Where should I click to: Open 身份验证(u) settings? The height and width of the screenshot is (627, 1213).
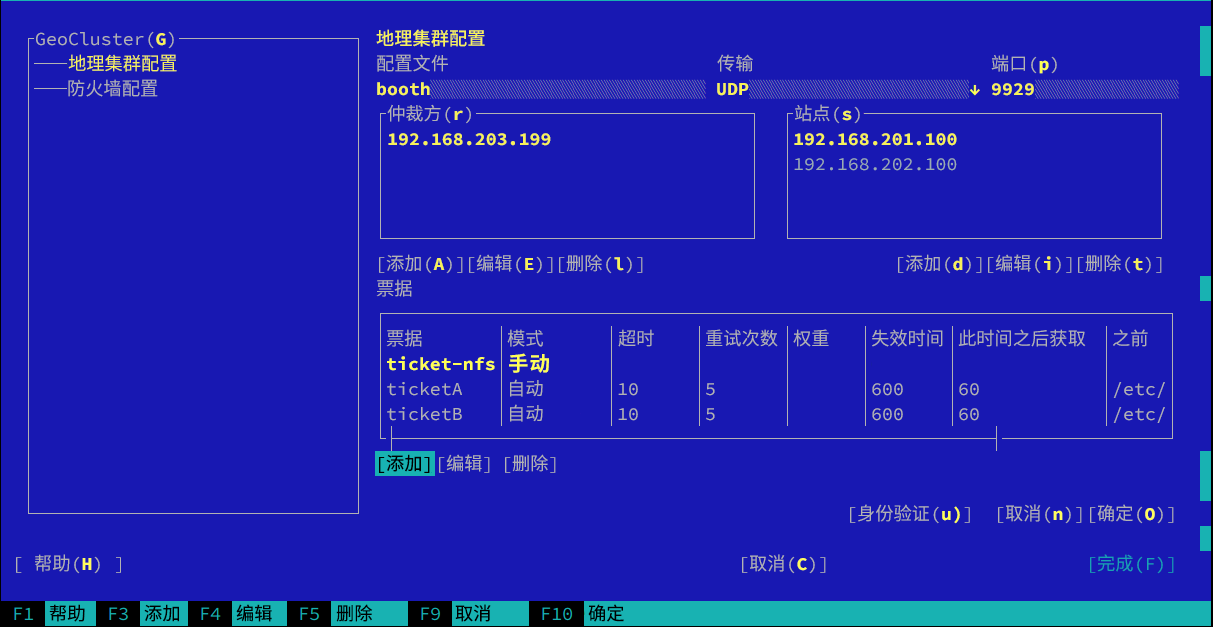(909, 514)
